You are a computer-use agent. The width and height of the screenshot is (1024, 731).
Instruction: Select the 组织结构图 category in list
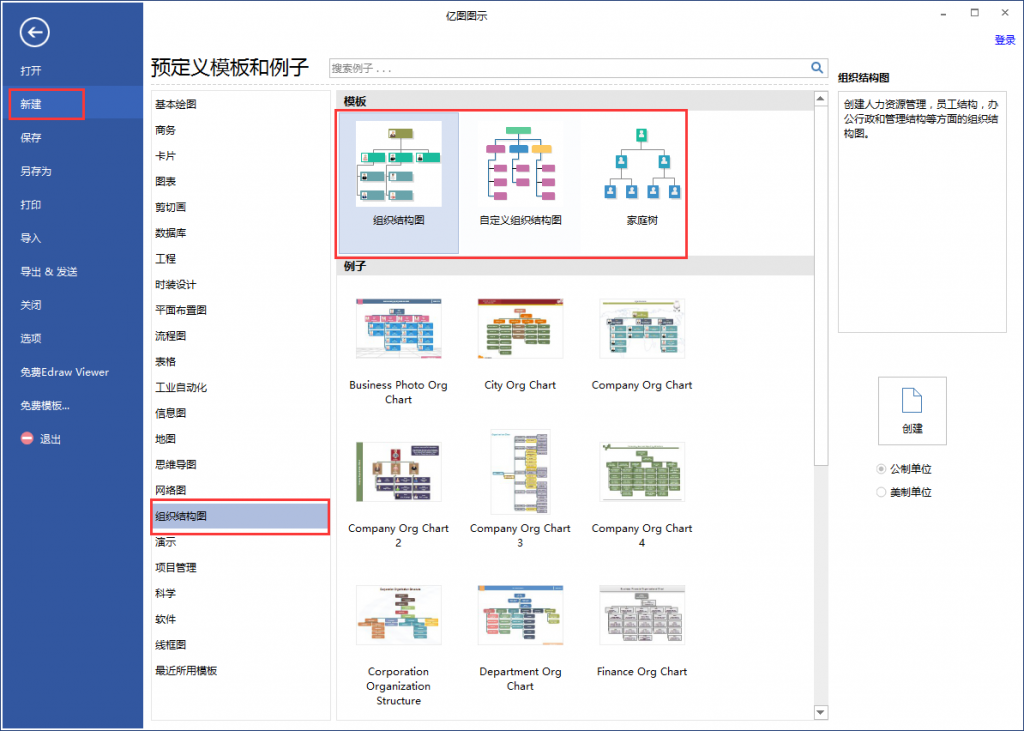pyautogui.click(x=240, y=516)
